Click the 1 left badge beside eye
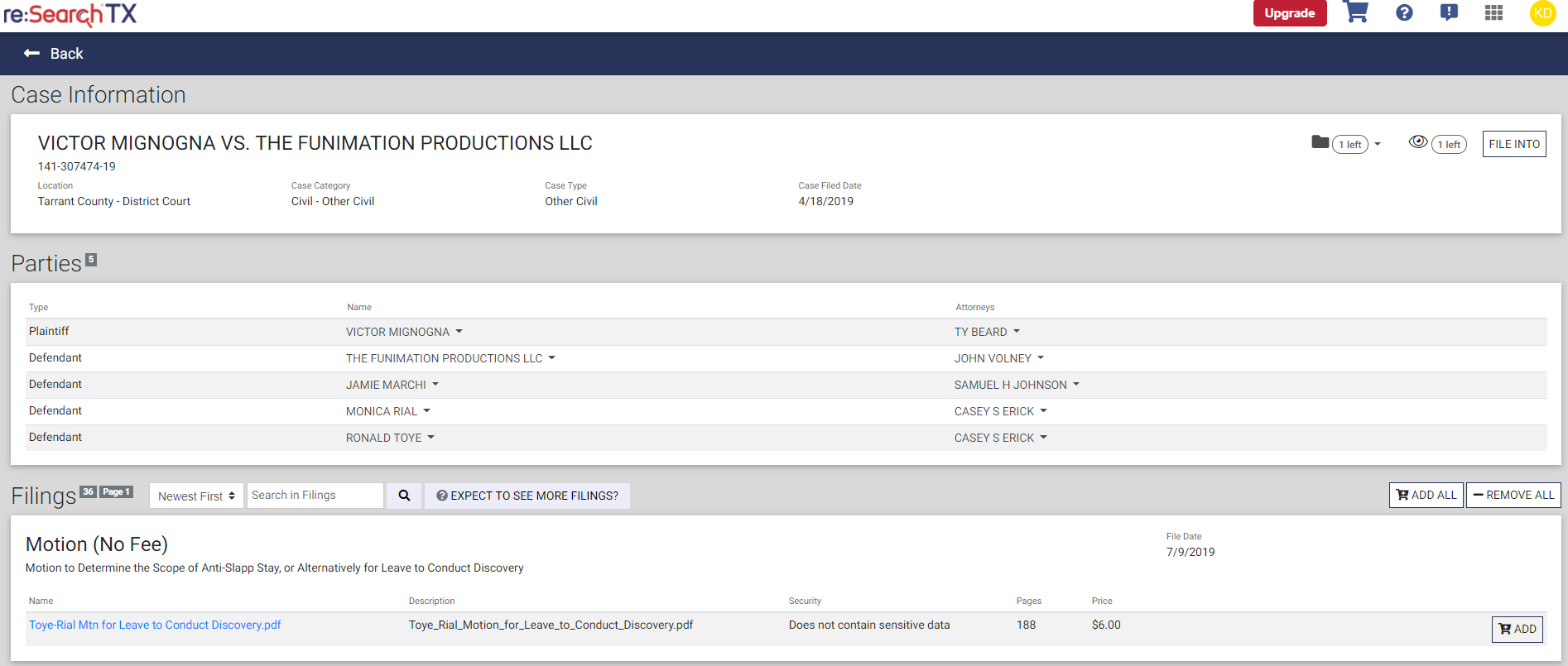The image size is (1568, 666). click(x=1449, y=144)
